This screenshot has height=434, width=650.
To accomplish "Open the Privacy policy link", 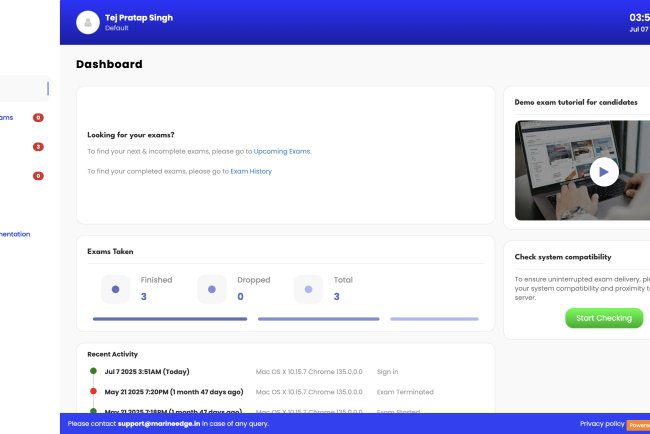I will click(x=602, y=424).
